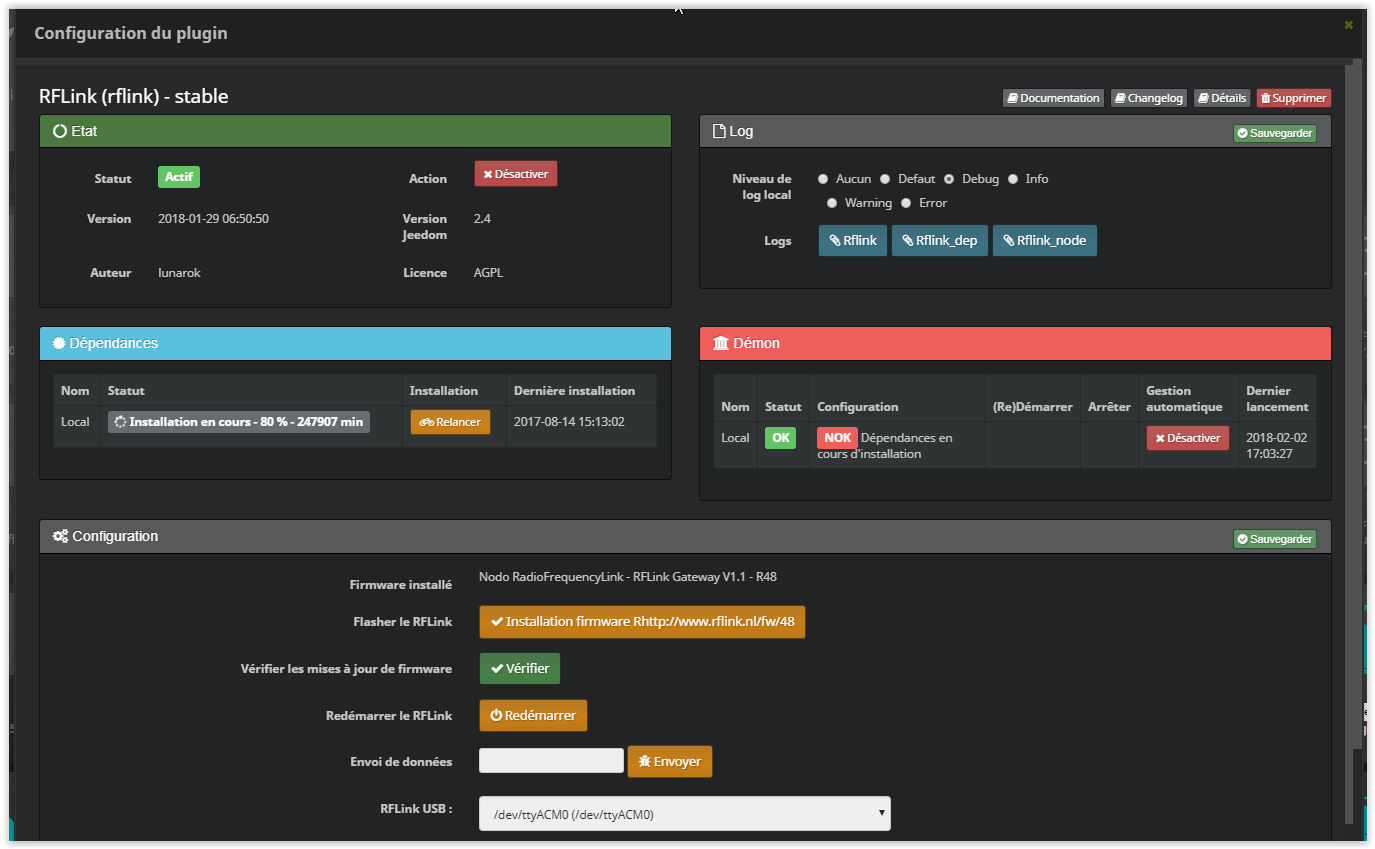Select the Info log level
The image size is (1375, 849).
(1013, 179)
